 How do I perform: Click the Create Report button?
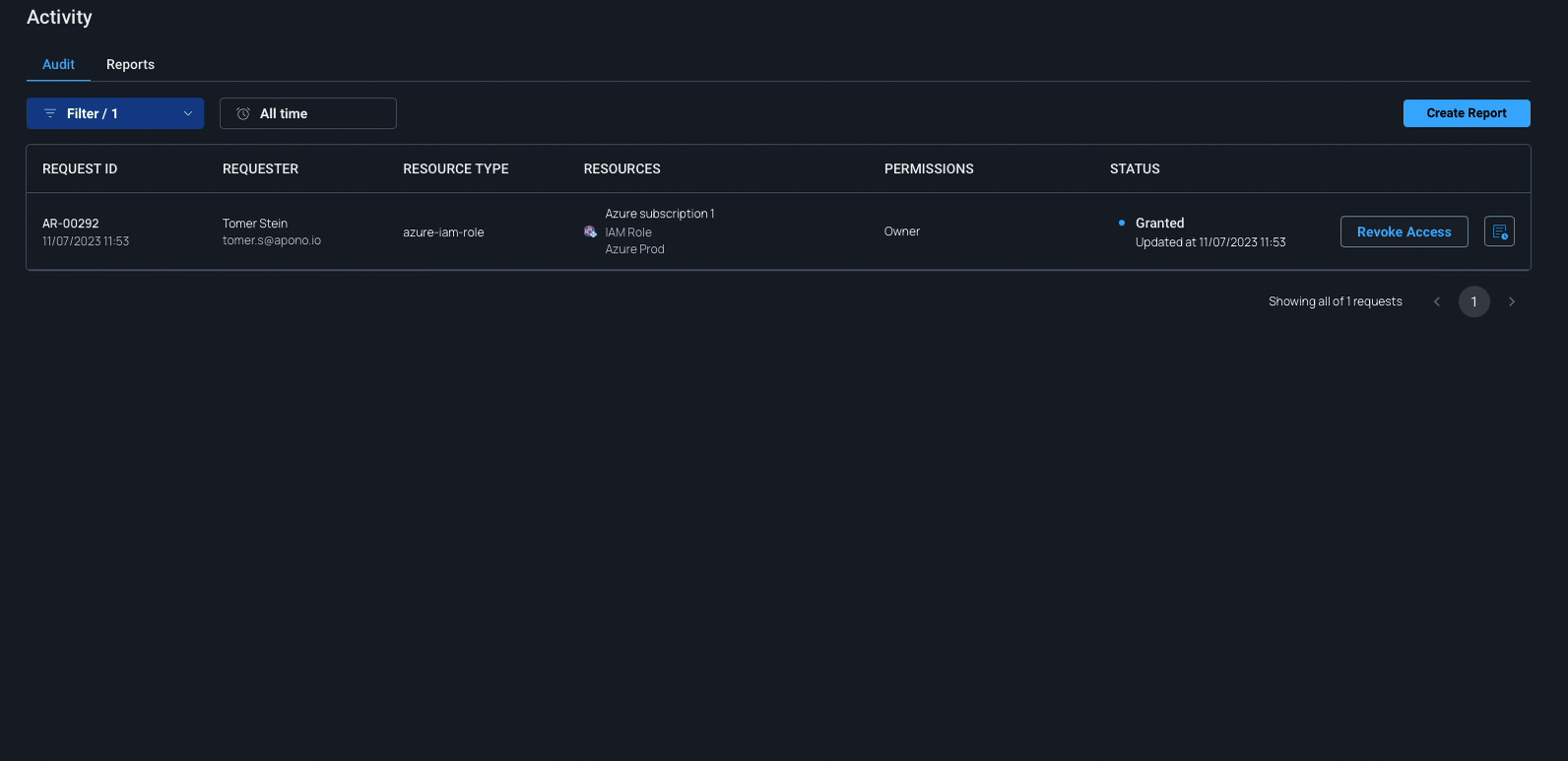pyautogui.click(x=1466, y=113)
